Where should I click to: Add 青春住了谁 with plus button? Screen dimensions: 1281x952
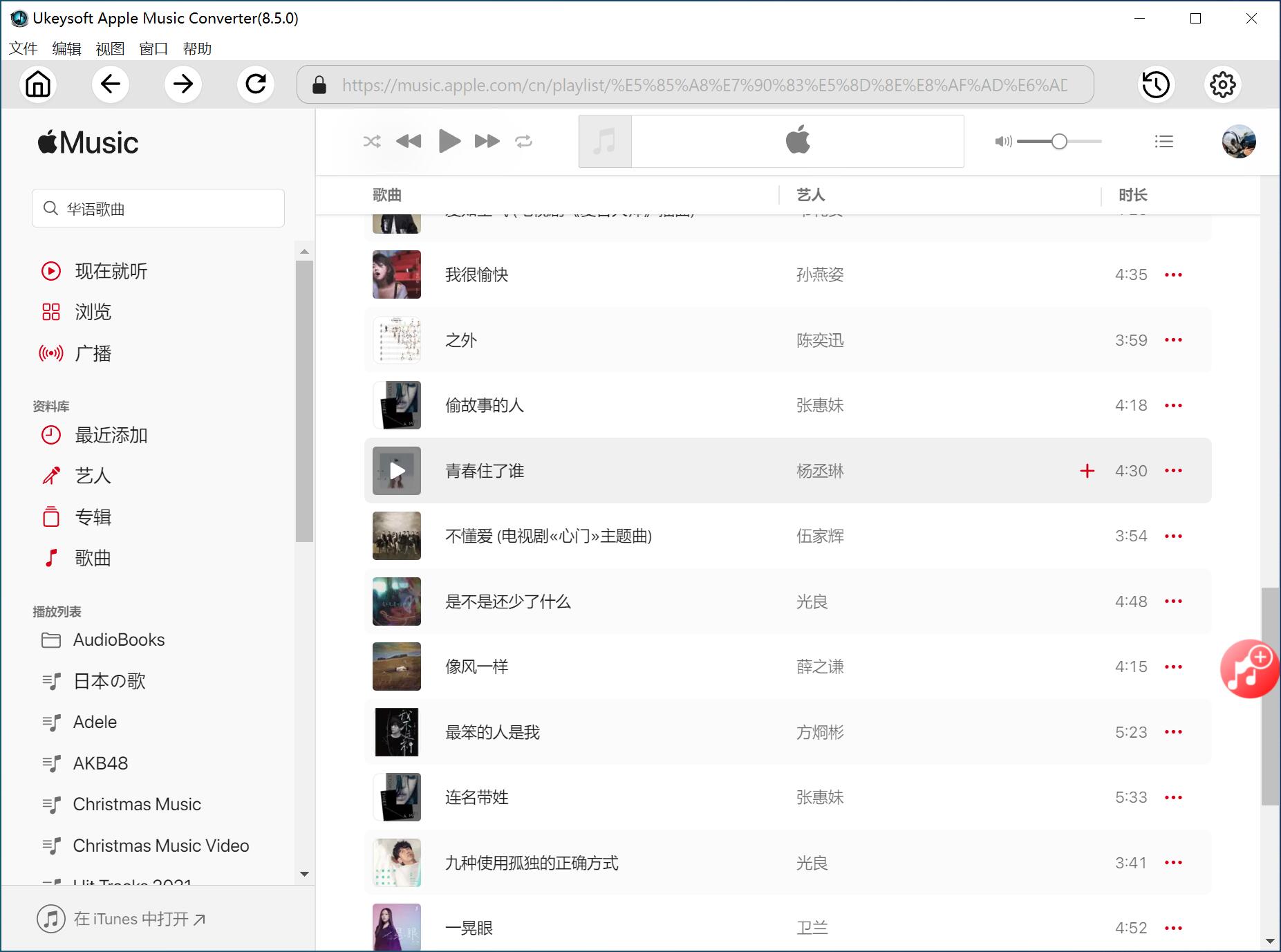point(1087,471)
